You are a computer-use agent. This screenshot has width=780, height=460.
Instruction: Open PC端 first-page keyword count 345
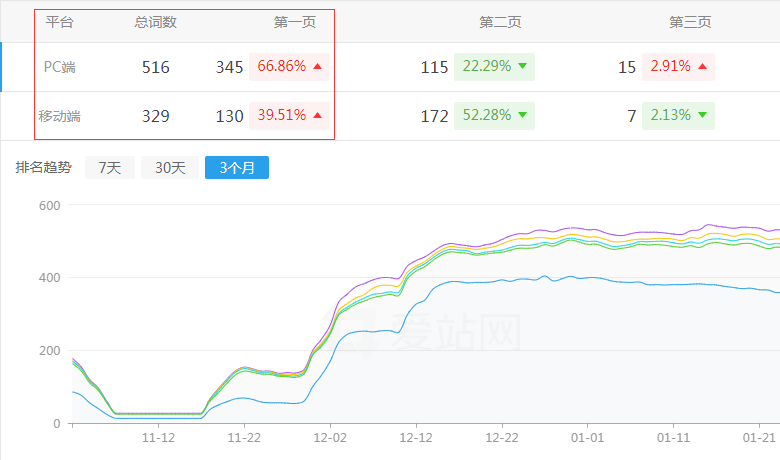point(229,67)
